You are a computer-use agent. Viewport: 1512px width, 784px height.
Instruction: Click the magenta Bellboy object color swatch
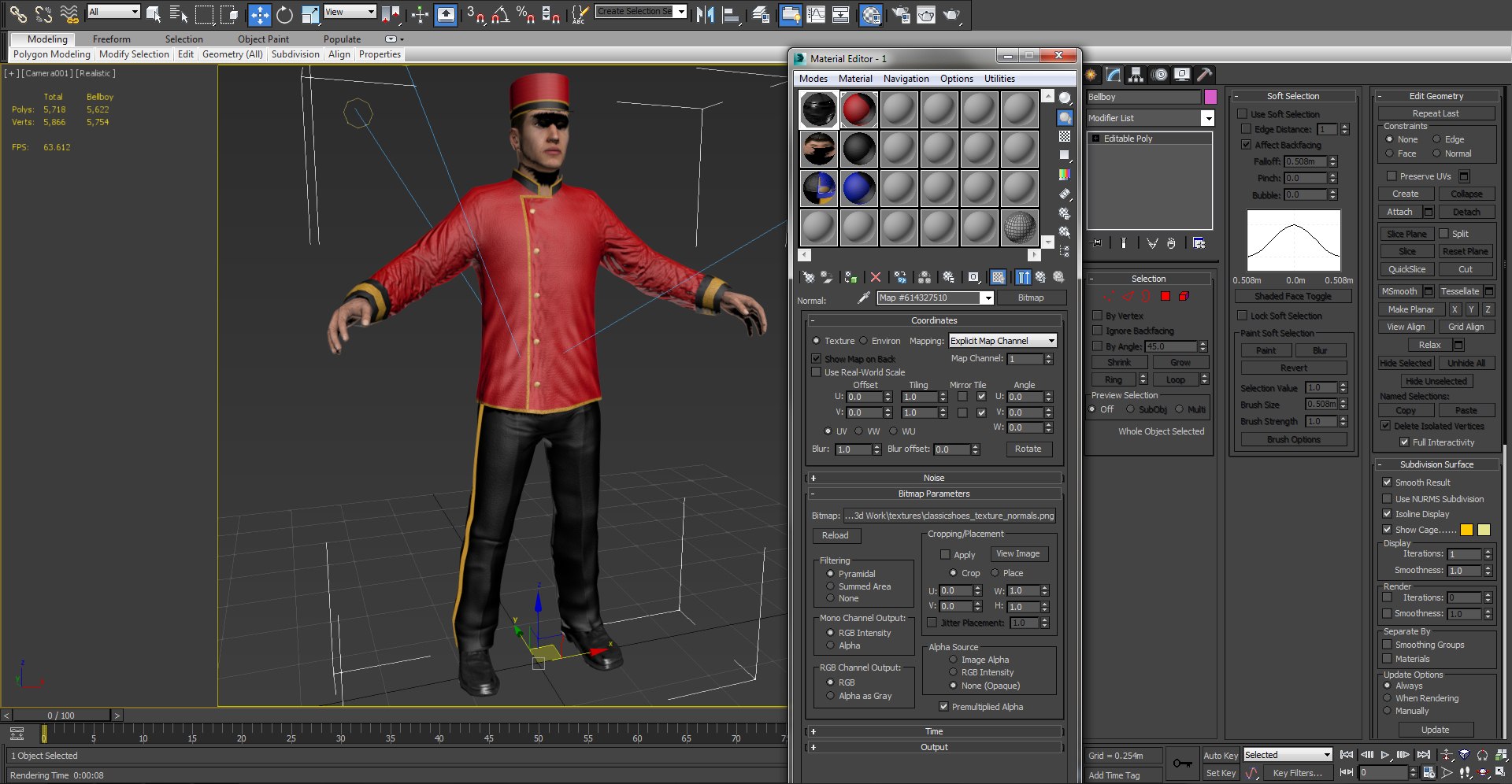click(x=1210, y=97)
